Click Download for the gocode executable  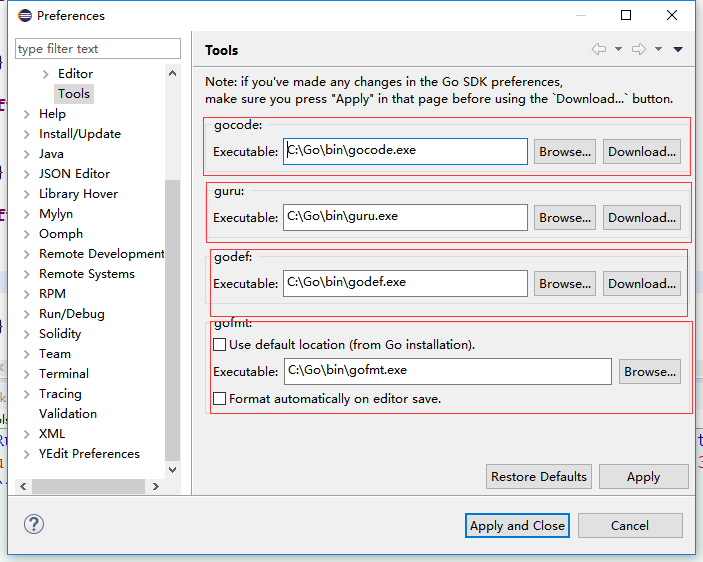[x=642, y=152]
